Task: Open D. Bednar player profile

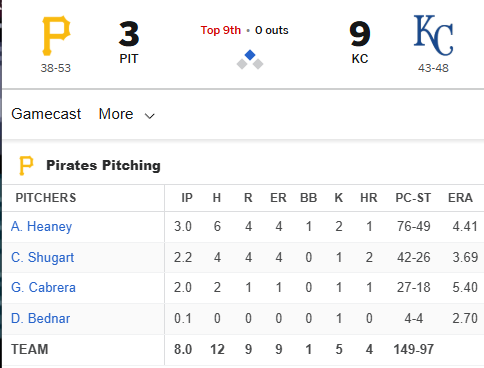Action: click(x=40, y=319)
